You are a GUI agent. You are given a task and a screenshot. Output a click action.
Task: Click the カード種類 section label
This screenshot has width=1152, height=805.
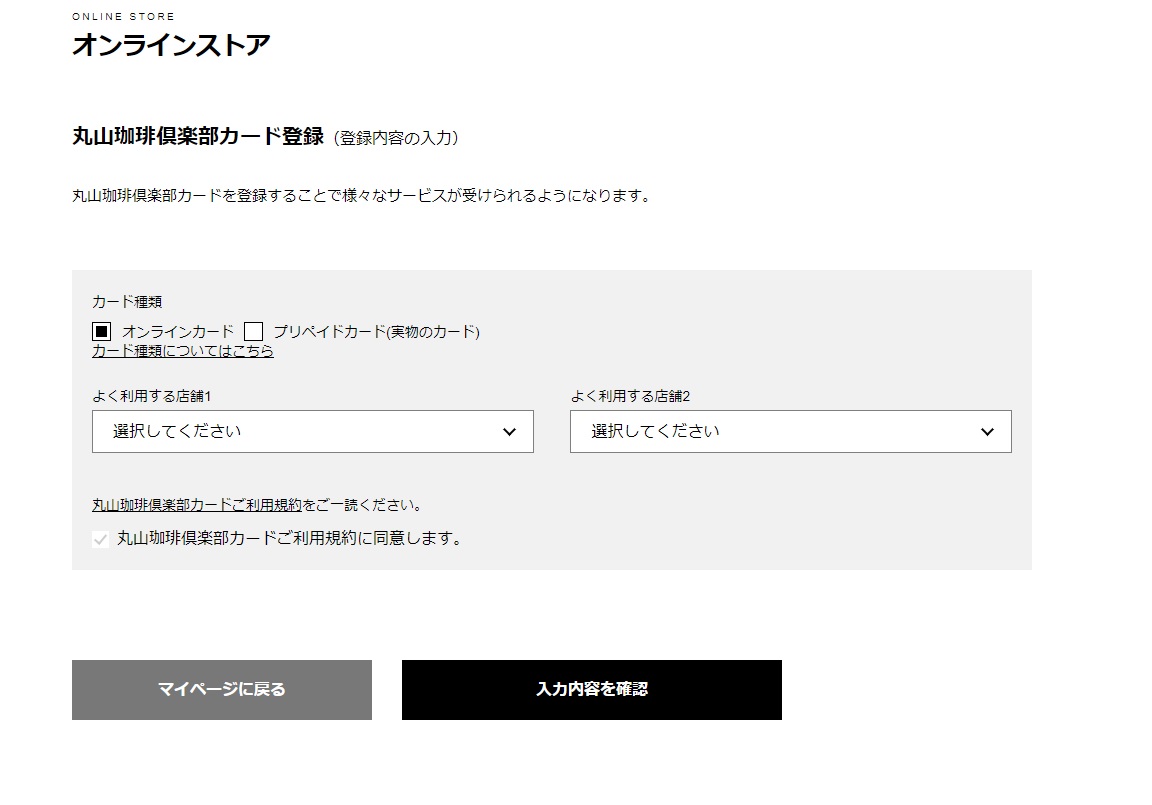[127, 301]
